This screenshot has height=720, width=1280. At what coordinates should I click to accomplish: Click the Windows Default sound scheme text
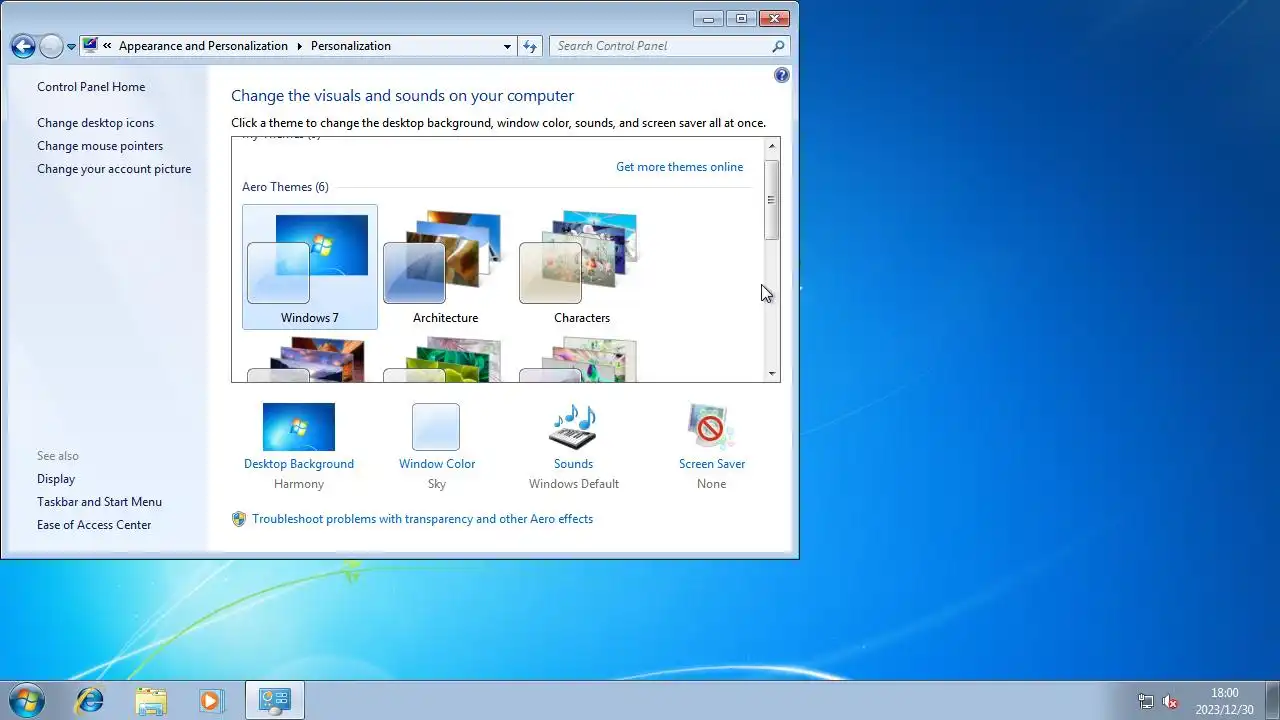click(574, 484)
